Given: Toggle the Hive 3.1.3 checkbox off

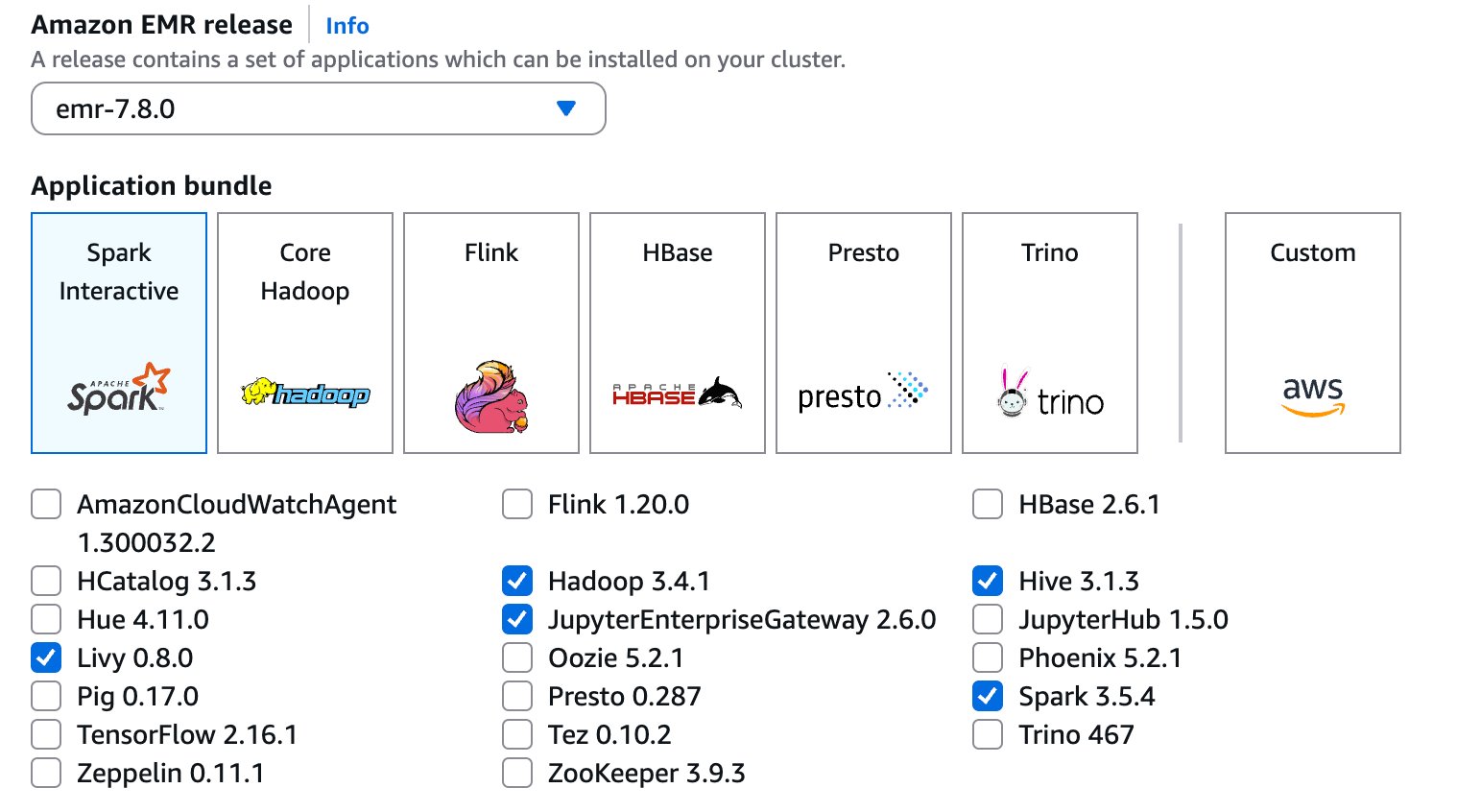Looking at the screenshot, I should pos(988,581).
